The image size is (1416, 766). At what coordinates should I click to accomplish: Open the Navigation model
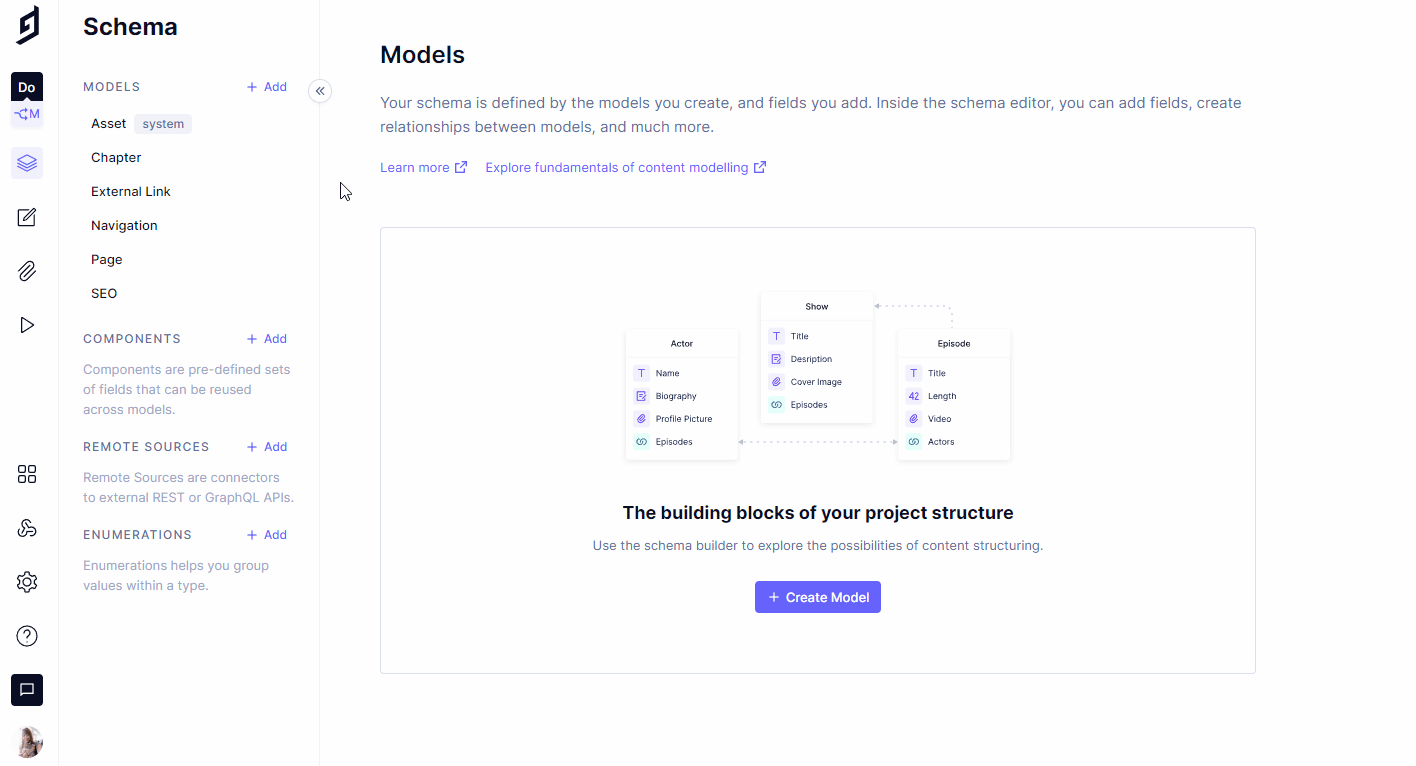123,225
